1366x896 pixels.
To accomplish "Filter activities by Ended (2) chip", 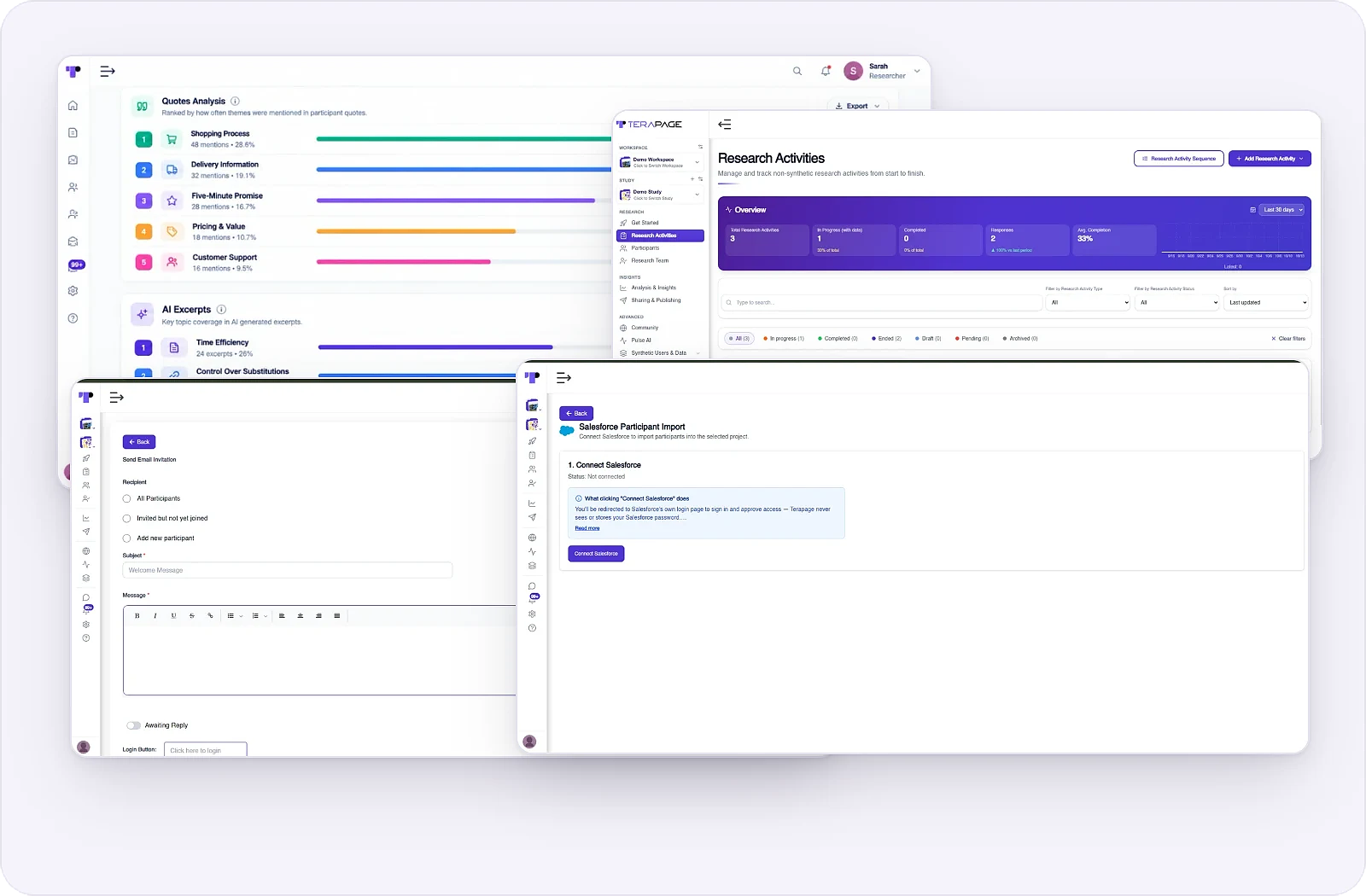I will [886, 339].
